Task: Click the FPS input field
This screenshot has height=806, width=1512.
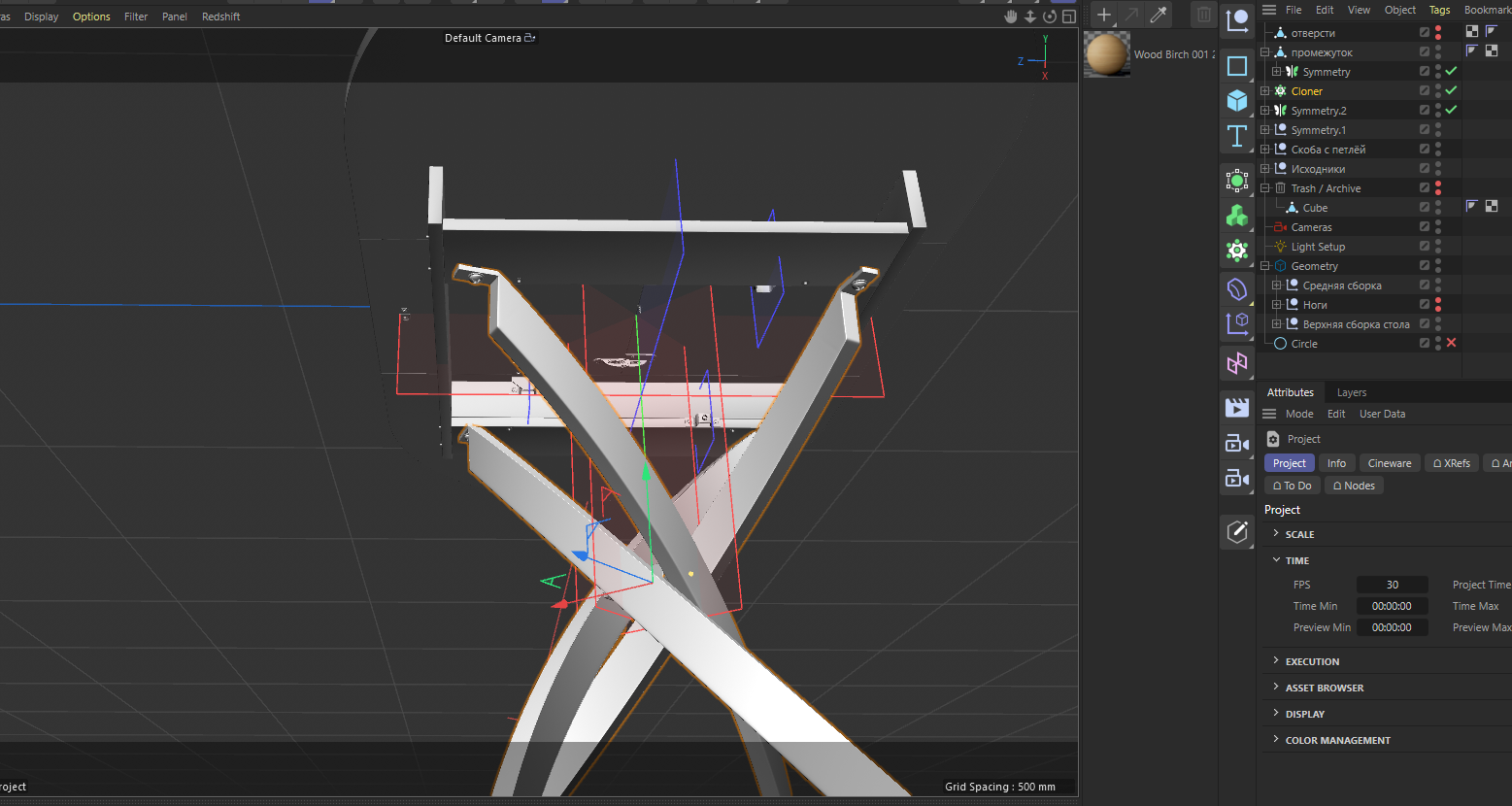Action: coord(1392,585)
